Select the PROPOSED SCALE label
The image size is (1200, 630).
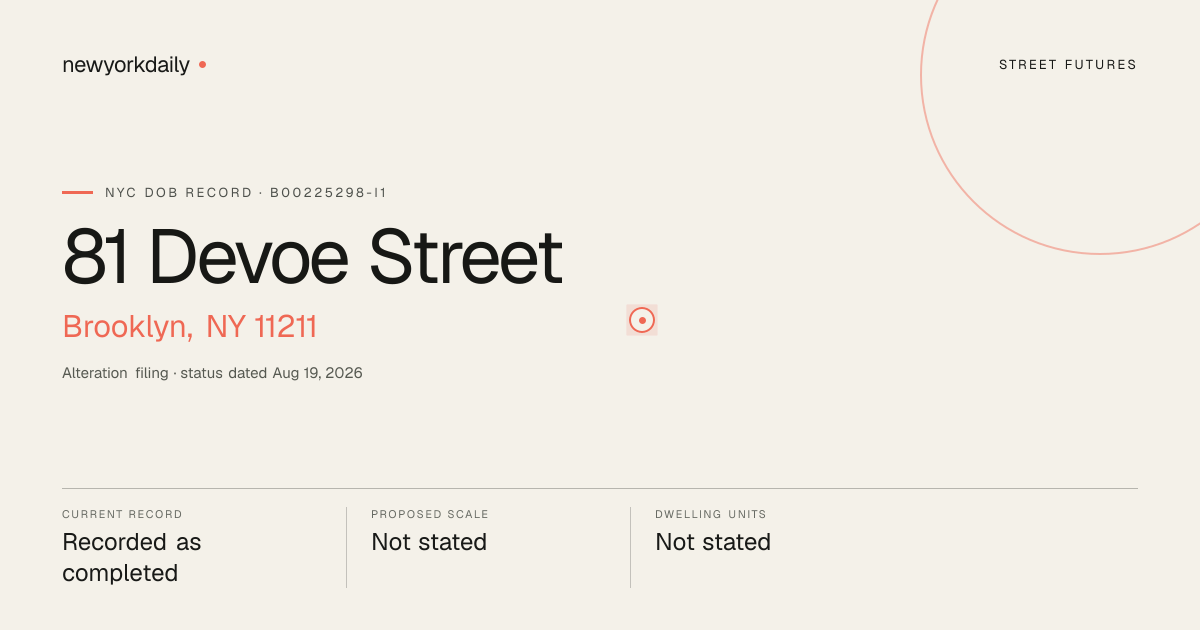click(x=430, y=514)
